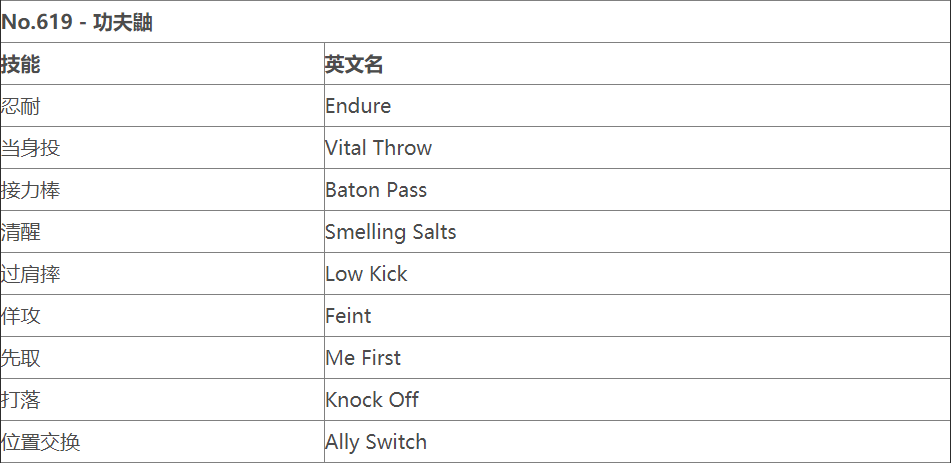Click the Endure cell
The image size is (951, 463).
(x=358, y=106)
